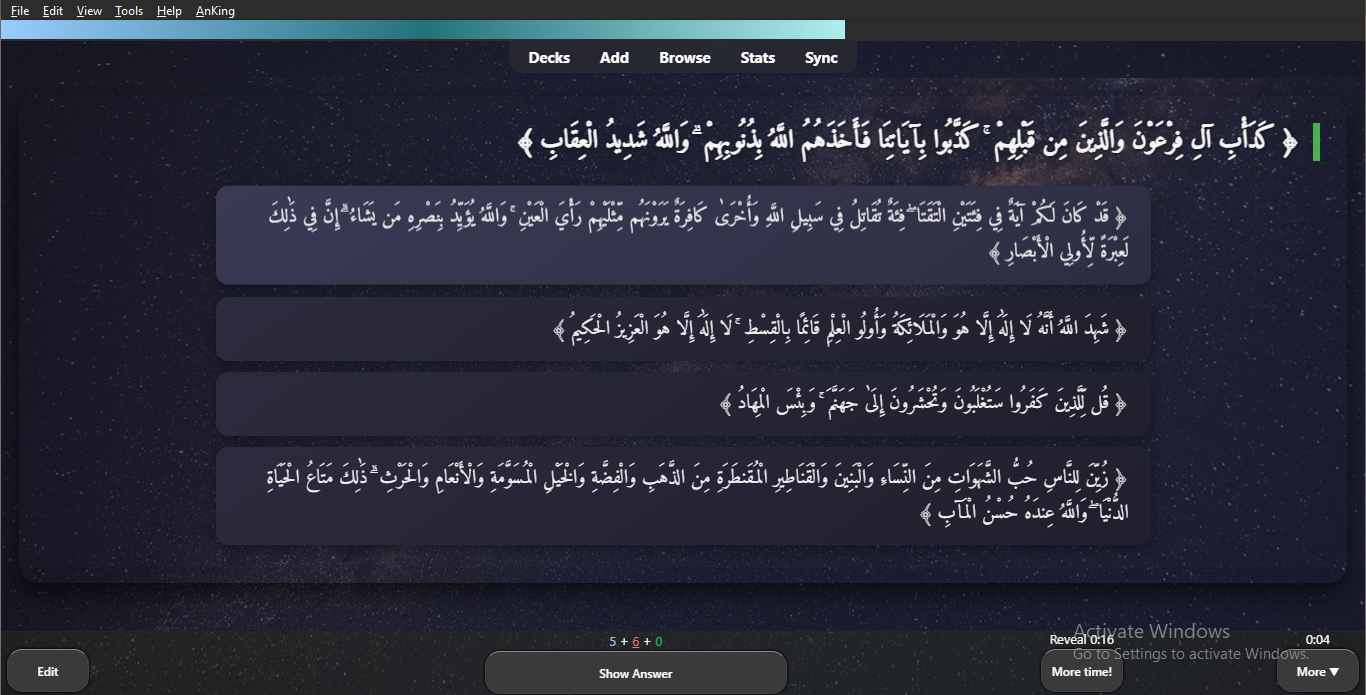Open the card Browse window
1366x695 pixels.
coord(685,58)
